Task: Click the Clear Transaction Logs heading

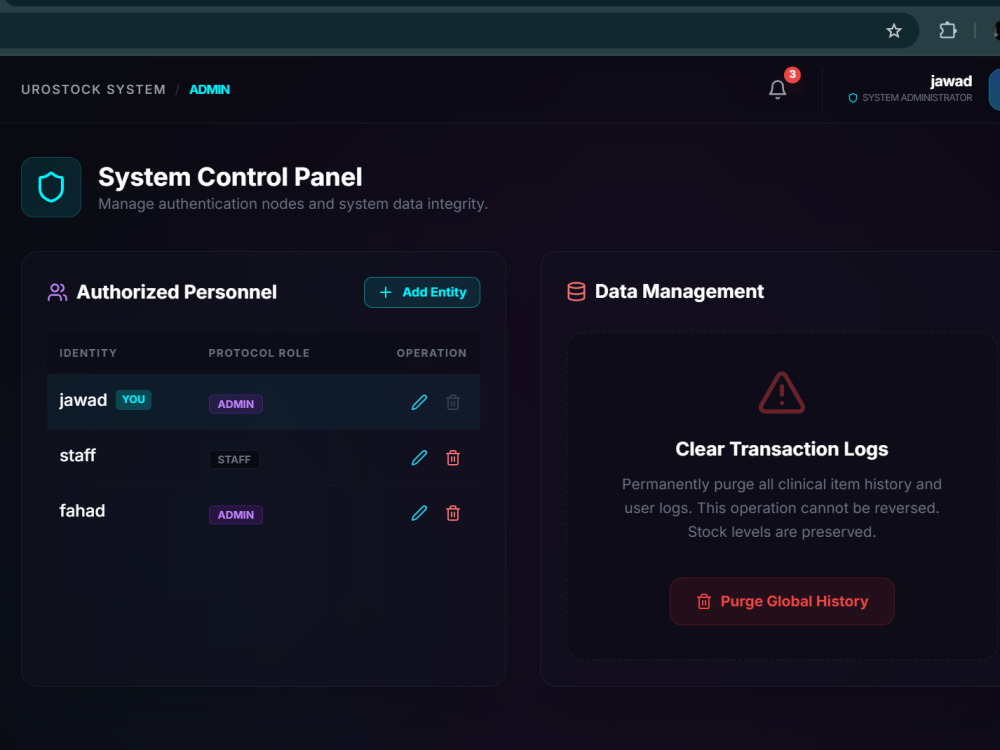Action: (782, 449)
